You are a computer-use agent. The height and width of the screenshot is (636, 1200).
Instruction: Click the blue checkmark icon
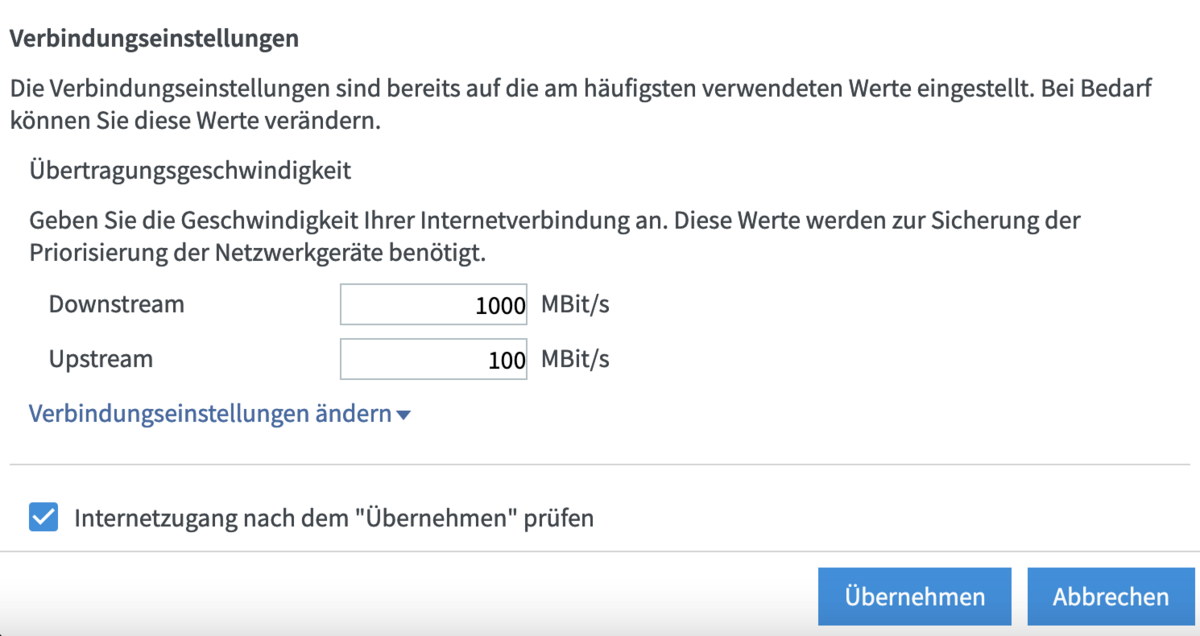coord(43,518)
